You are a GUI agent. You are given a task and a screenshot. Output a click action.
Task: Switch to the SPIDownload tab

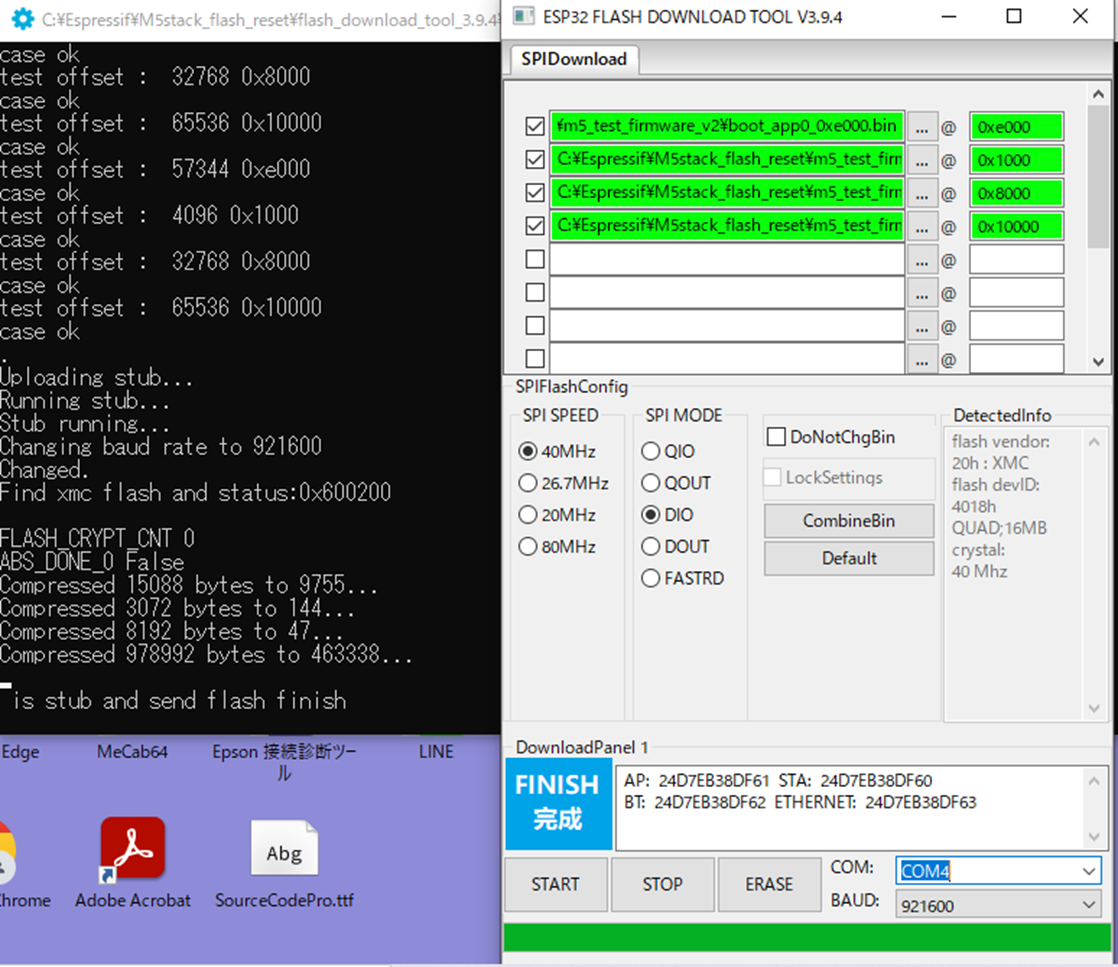tap(574, 59)
